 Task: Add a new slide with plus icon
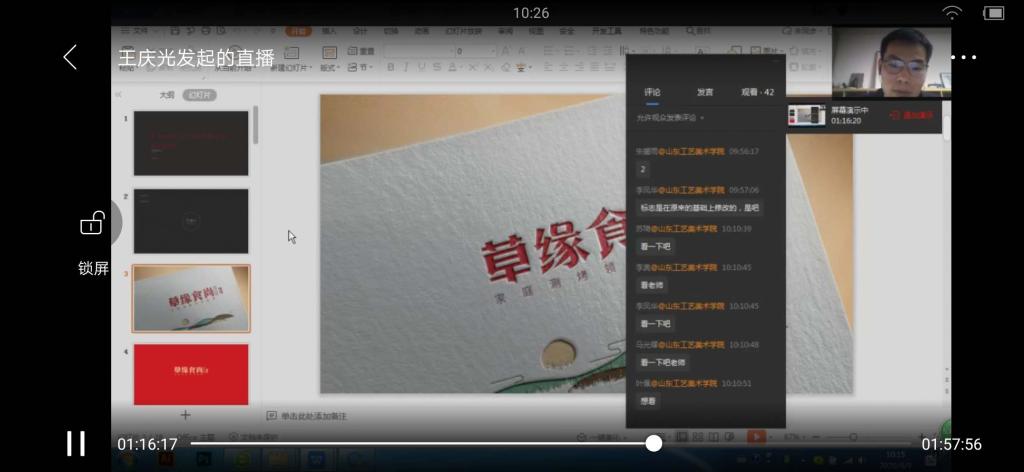[185, 415]
